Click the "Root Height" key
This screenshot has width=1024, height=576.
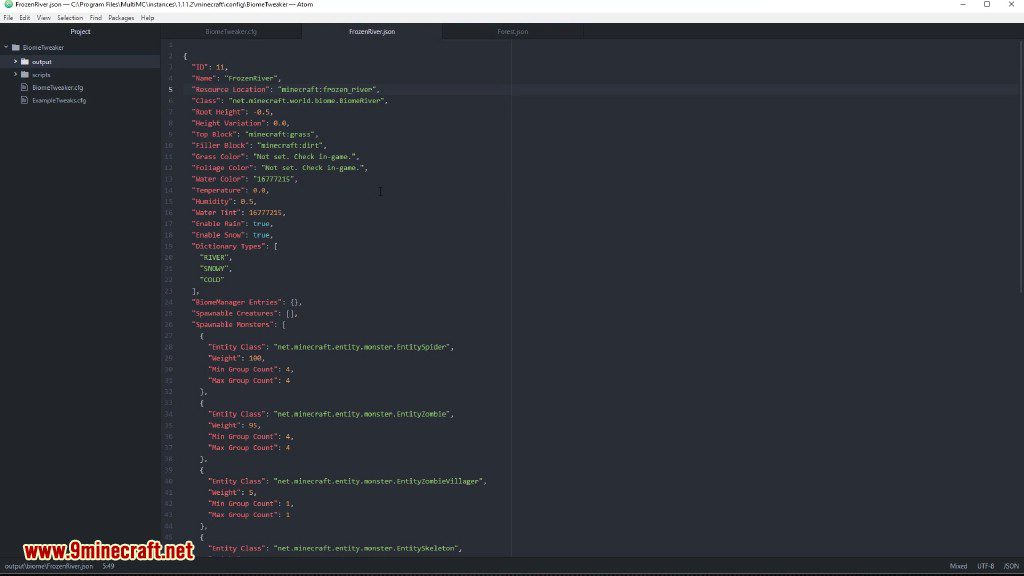[x=217, y=112]
